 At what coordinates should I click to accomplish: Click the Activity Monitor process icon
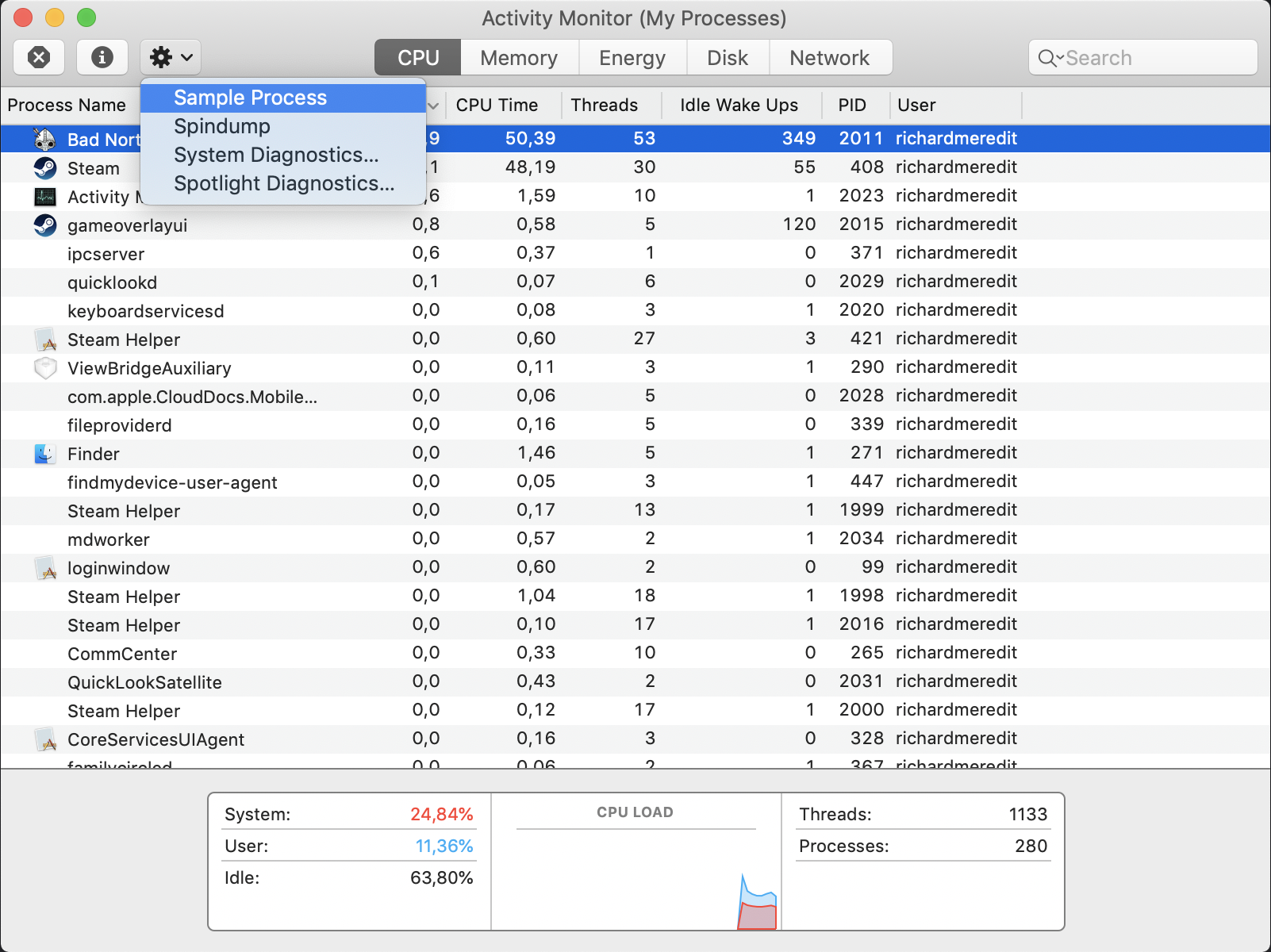pos(45,196)
